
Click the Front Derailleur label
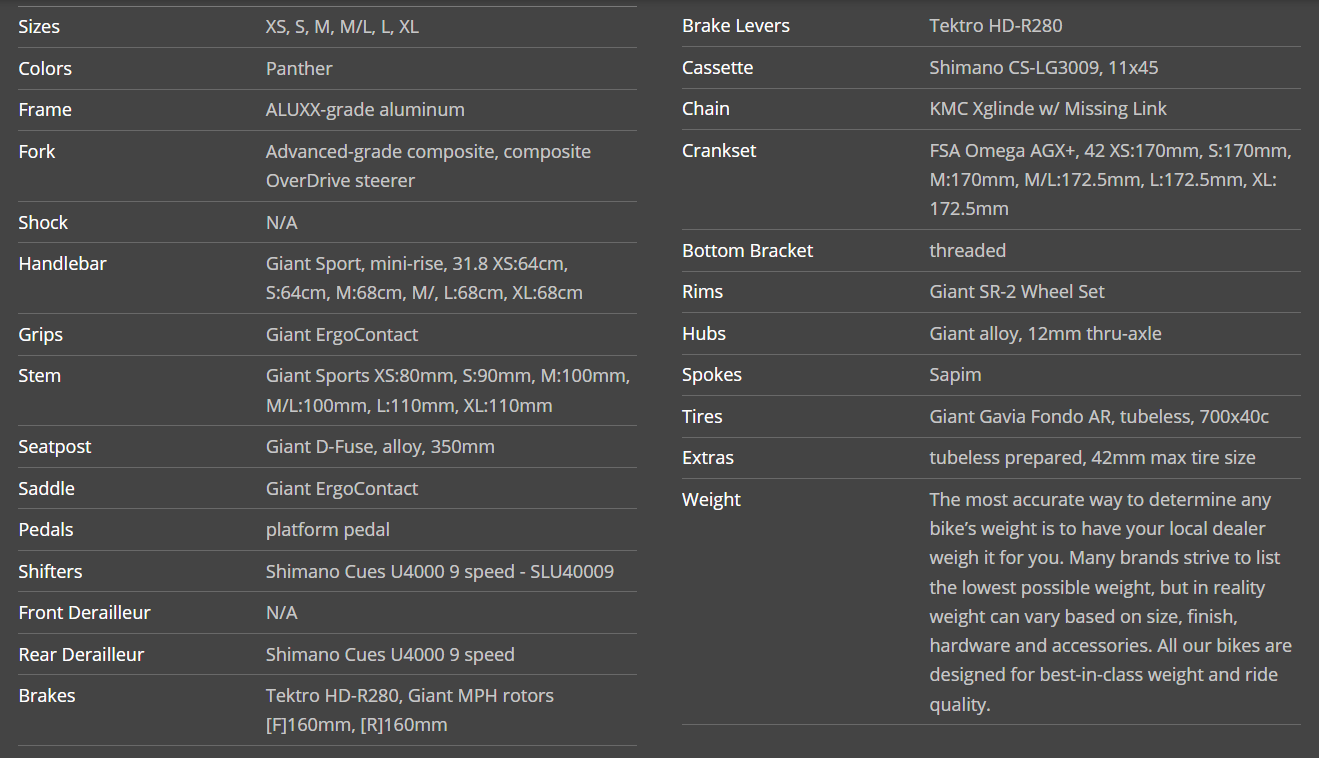click(x=84, y=613)
